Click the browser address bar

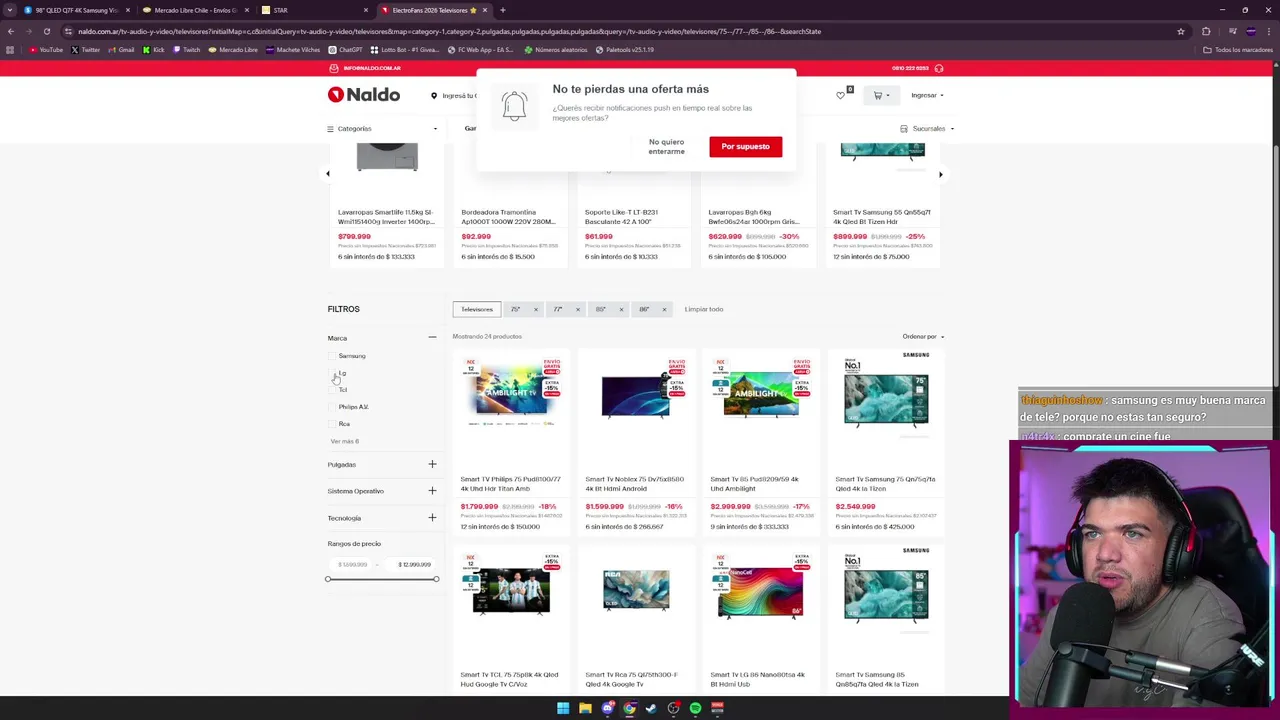[620, 31]
